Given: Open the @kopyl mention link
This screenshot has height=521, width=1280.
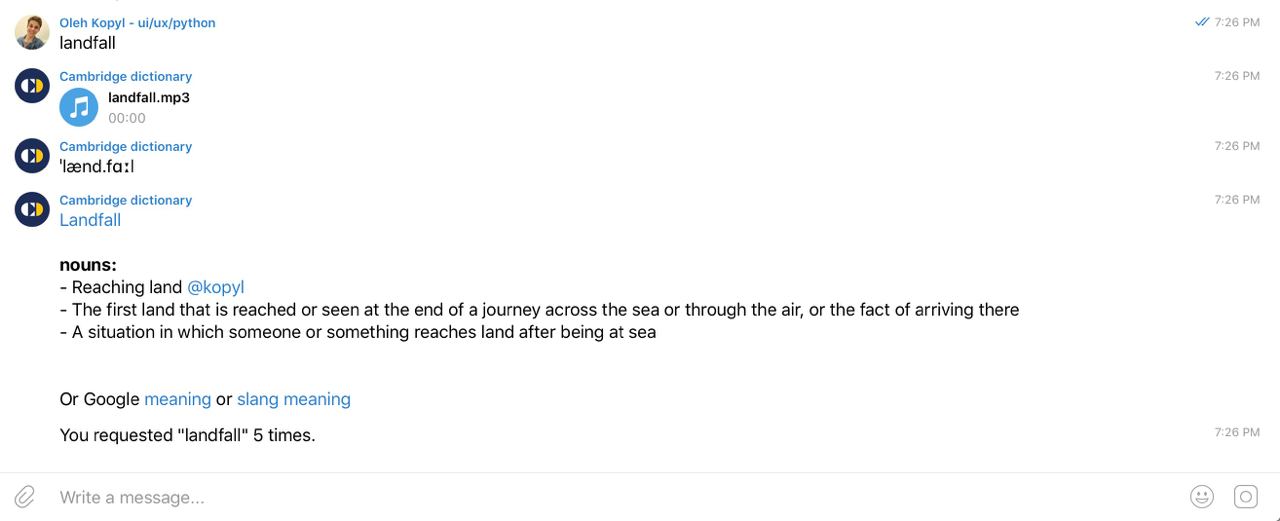Looking at the screenshot, I should pos(215,287).
